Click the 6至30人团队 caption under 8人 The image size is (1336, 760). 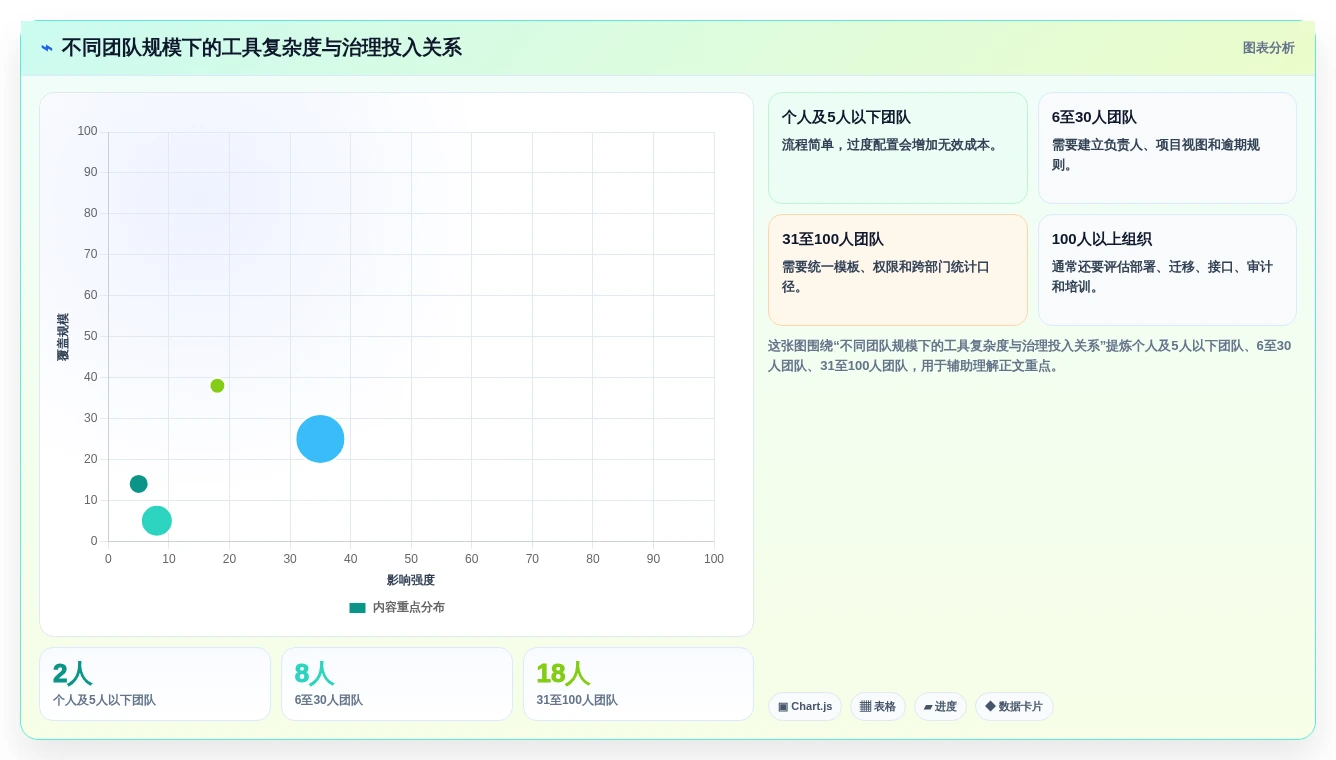coord(329,701)
